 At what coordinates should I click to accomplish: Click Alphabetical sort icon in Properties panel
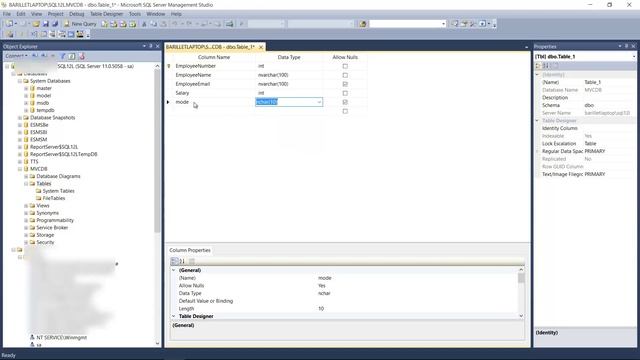click(x=546, y=66)
